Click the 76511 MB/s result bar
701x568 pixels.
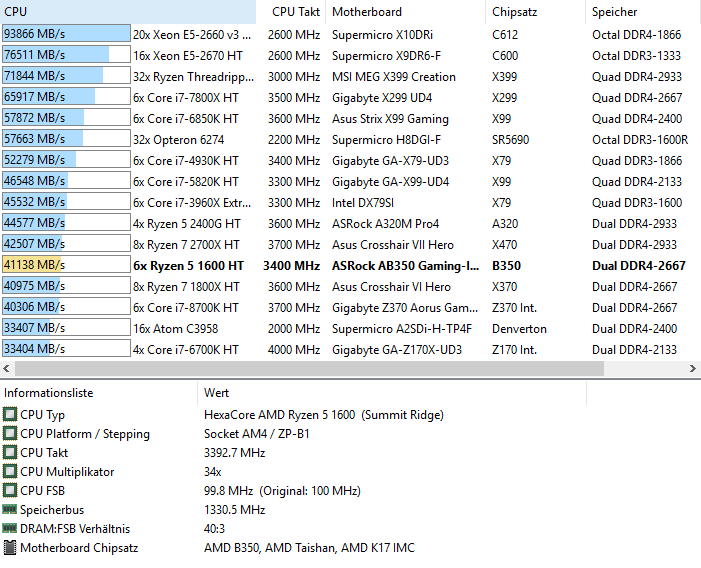click(x=66, y=55)
